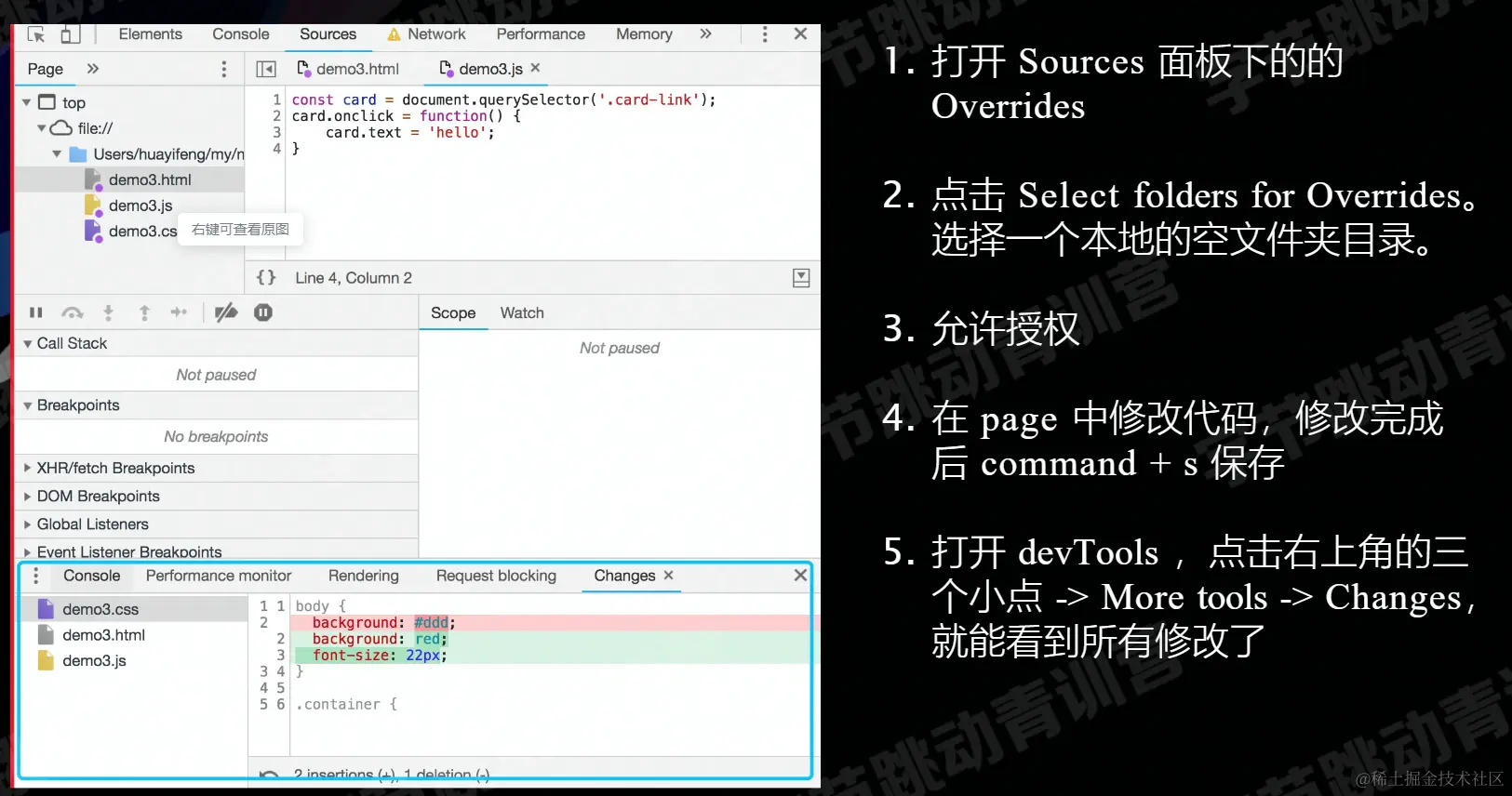Open the Performance panel tab
Image resolution: width=1512 pixels, height=796 pixels.
pyautogui.click(x=541, y=34)
